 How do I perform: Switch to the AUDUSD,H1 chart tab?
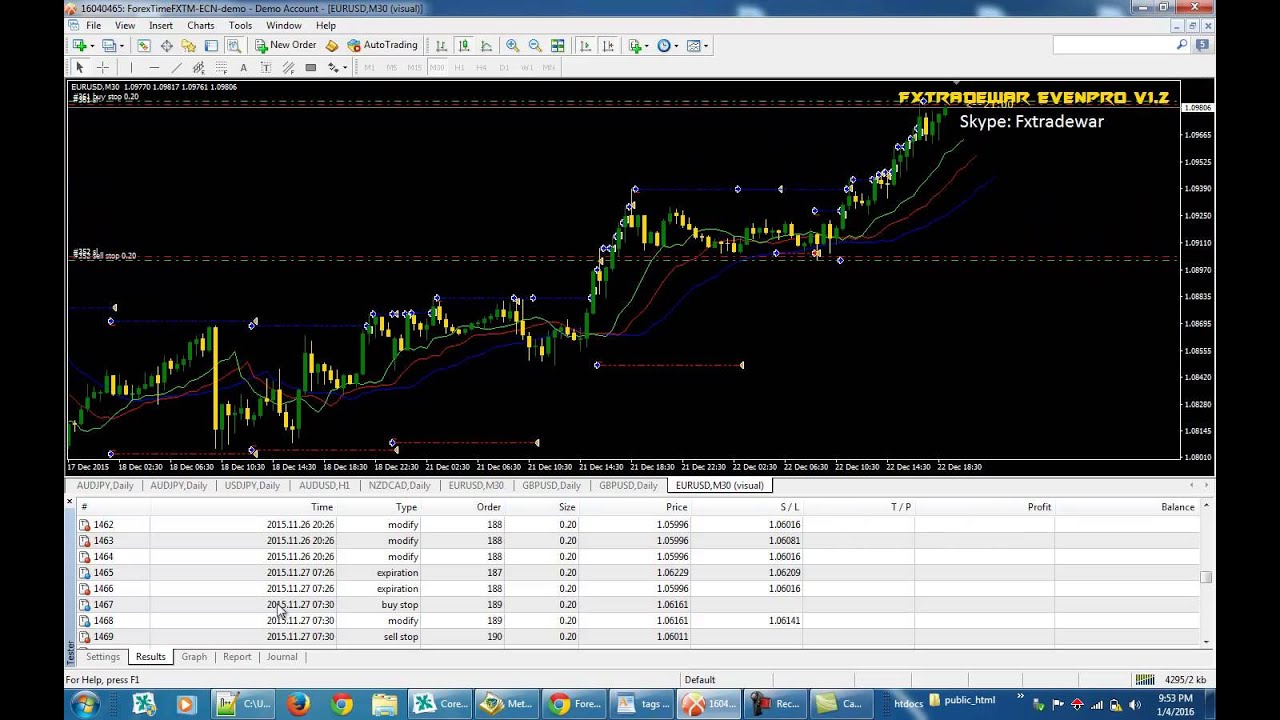324,486
